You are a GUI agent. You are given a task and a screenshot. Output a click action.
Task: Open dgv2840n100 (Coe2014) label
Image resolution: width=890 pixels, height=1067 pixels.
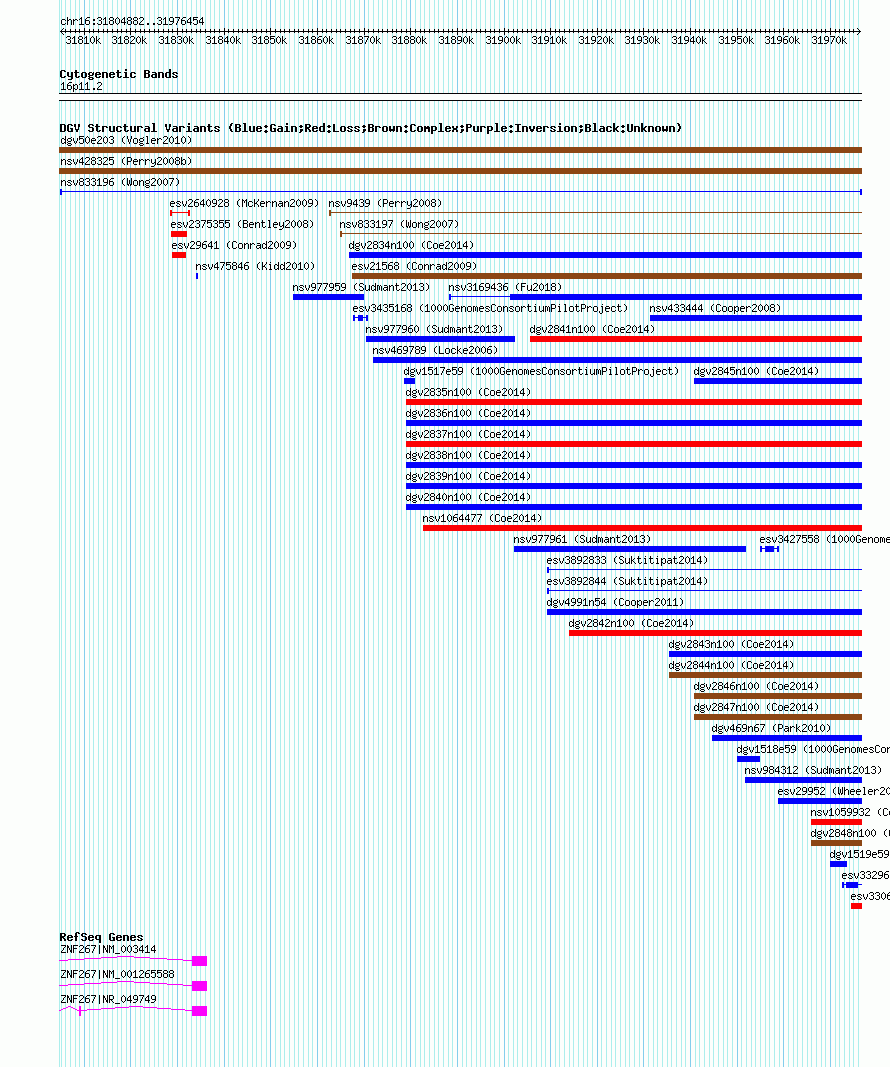point(468,497)
